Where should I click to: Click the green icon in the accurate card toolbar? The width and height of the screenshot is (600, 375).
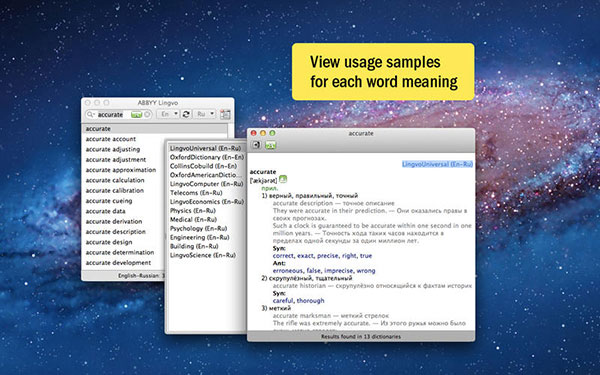coord(271,145)
